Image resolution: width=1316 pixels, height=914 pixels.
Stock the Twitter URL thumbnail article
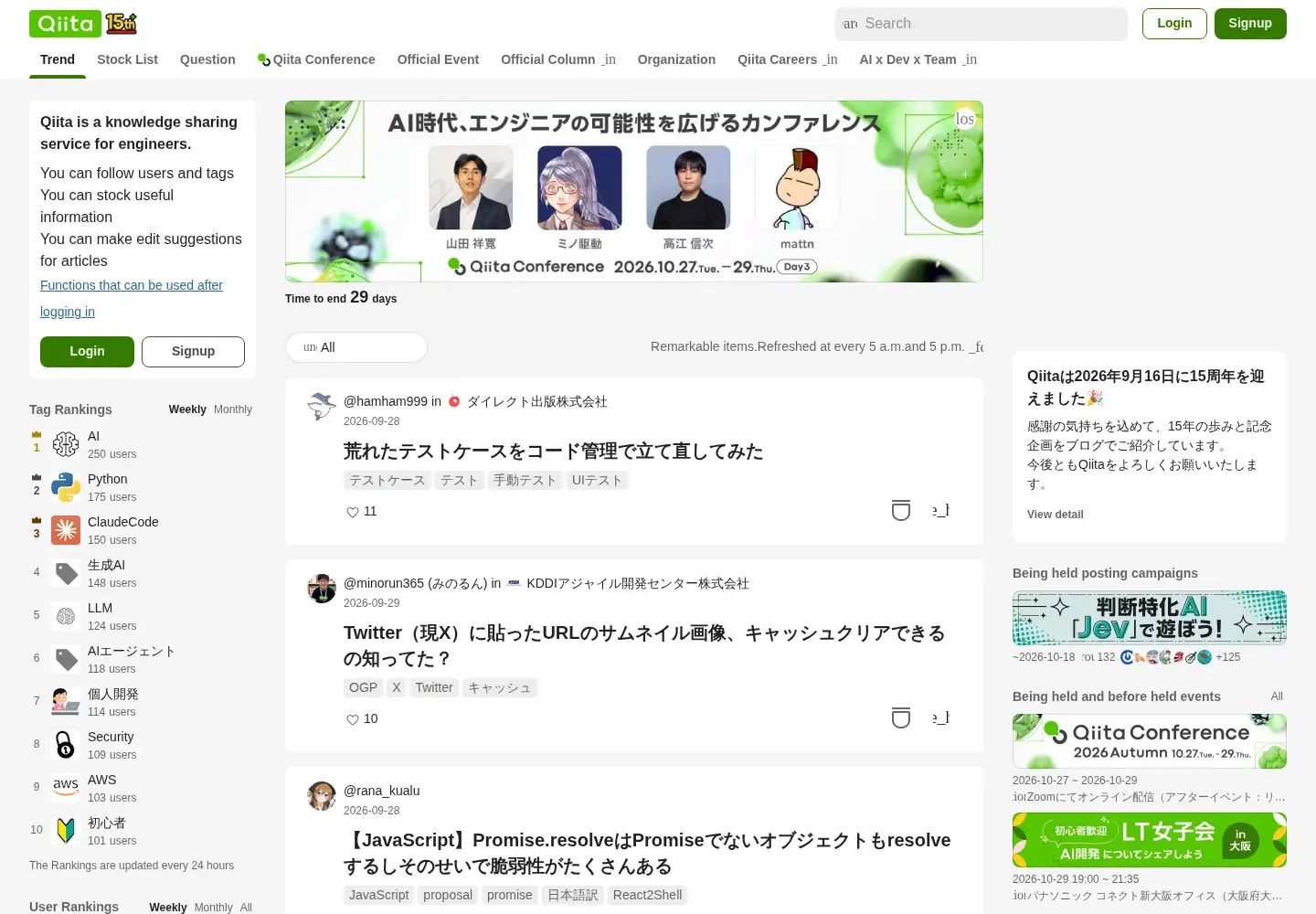(901, 717)
